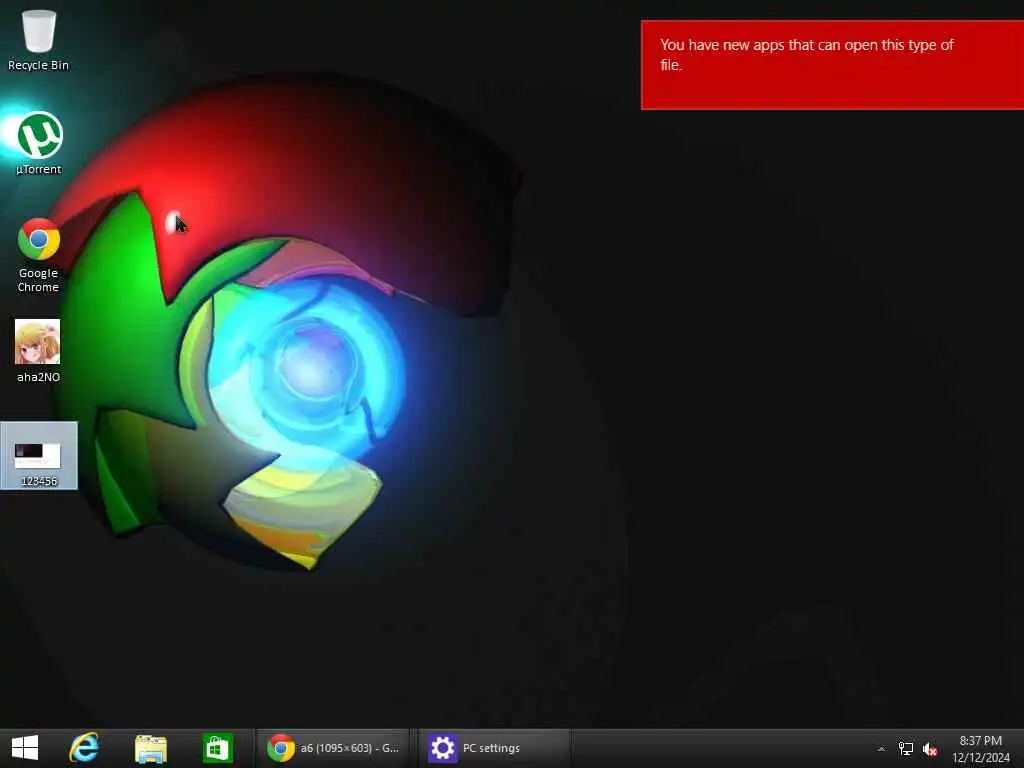Switch to the PC settings taskbar window
This screenshot has width=1024, height=768.
click(494, 748)
